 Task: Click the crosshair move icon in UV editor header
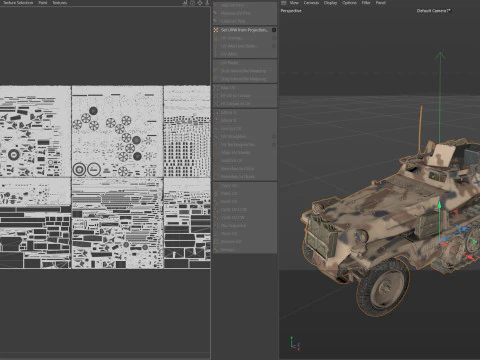pos(200,3)
